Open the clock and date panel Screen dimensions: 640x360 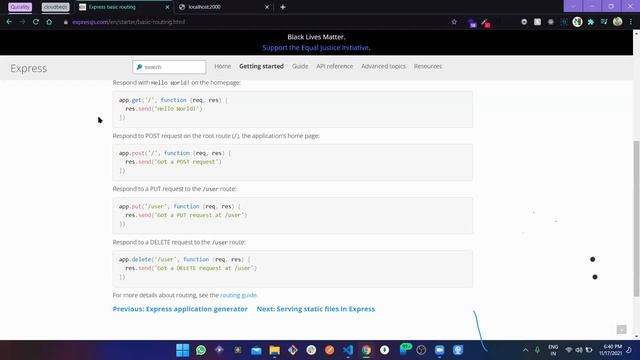(x=611, y=350)
